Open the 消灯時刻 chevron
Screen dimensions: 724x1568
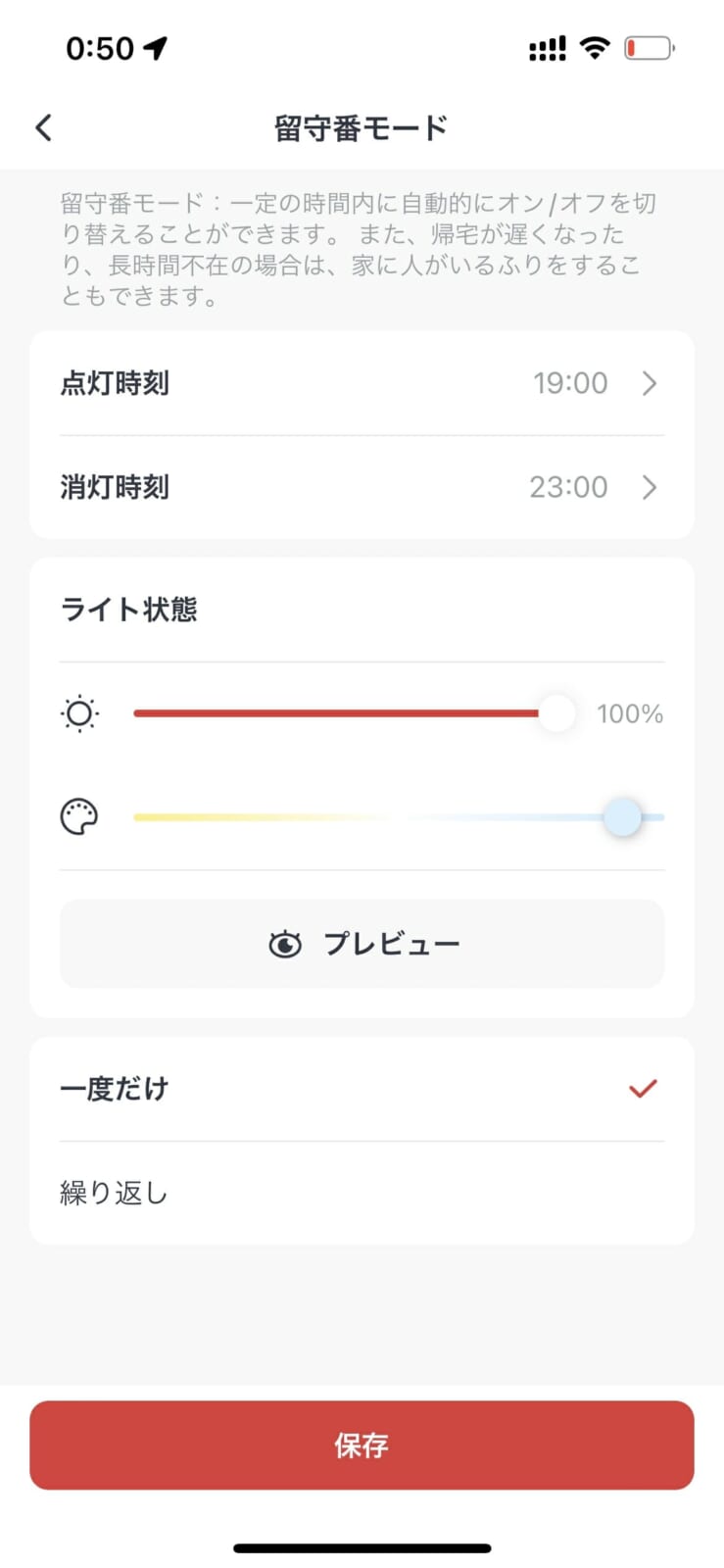pyautogui.click(x=650, y=487)
